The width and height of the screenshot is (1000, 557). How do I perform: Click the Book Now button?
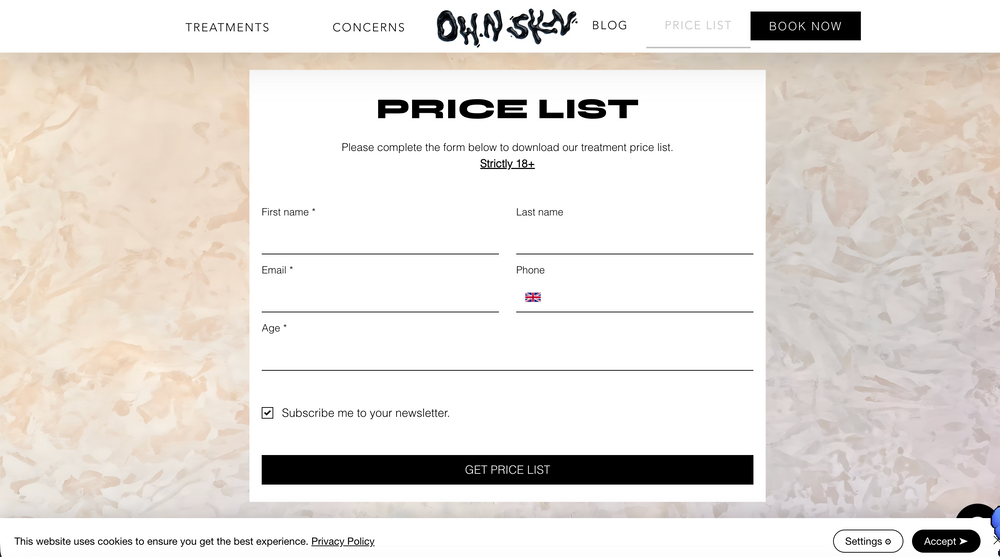coord(805,26)
